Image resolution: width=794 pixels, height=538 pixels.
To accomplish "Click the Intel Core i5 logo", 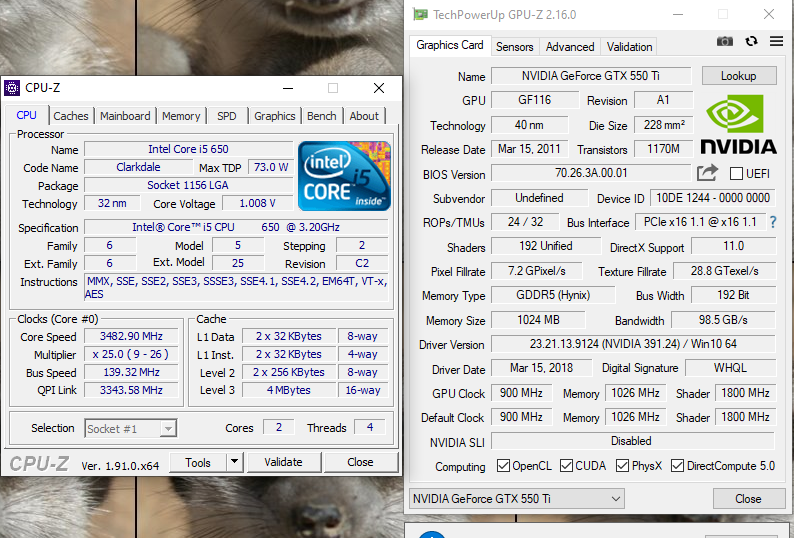I will coord(344,176).
